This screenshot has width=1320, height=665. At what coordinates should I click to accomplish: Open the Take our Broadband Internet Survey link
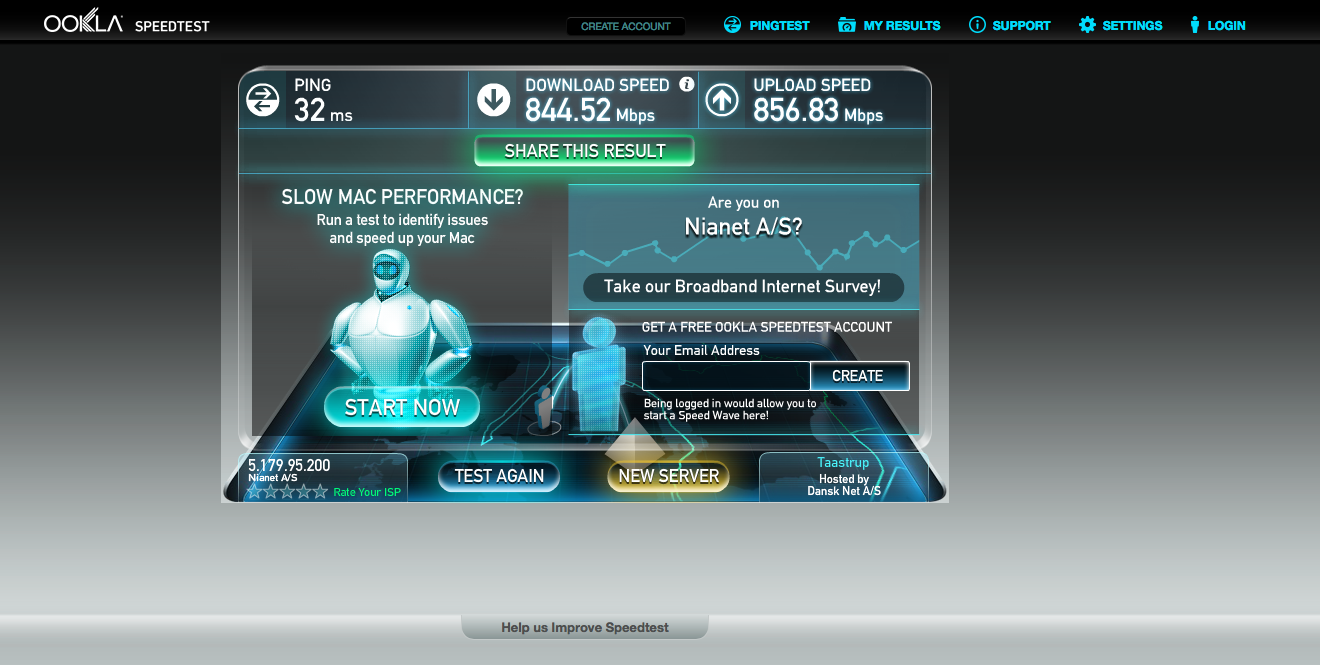pyautogui.click(x=743, y=287)
